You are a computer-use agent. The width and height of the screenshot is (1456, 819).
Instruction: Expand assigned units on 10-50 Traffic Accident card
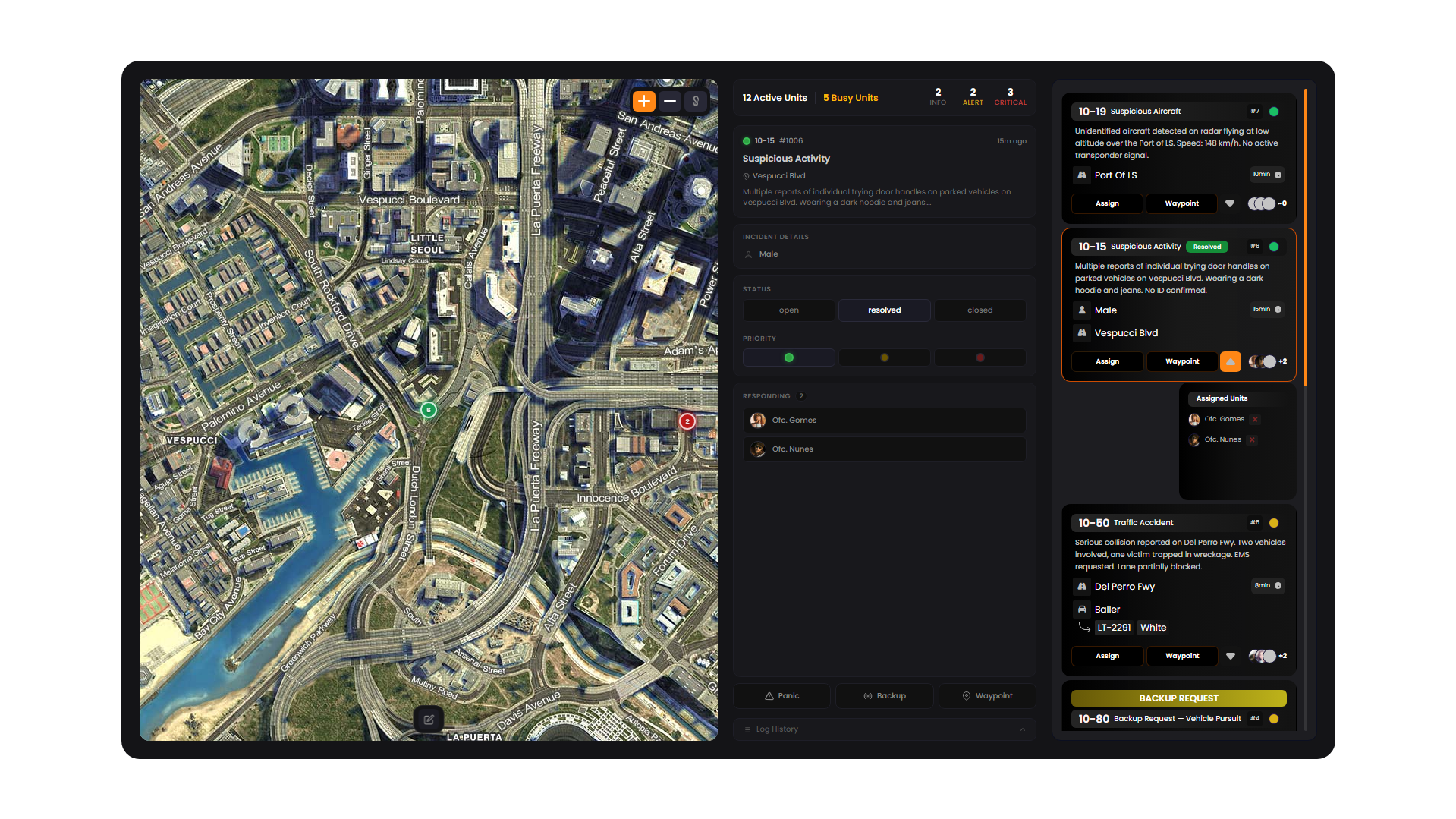(1231, 656)
